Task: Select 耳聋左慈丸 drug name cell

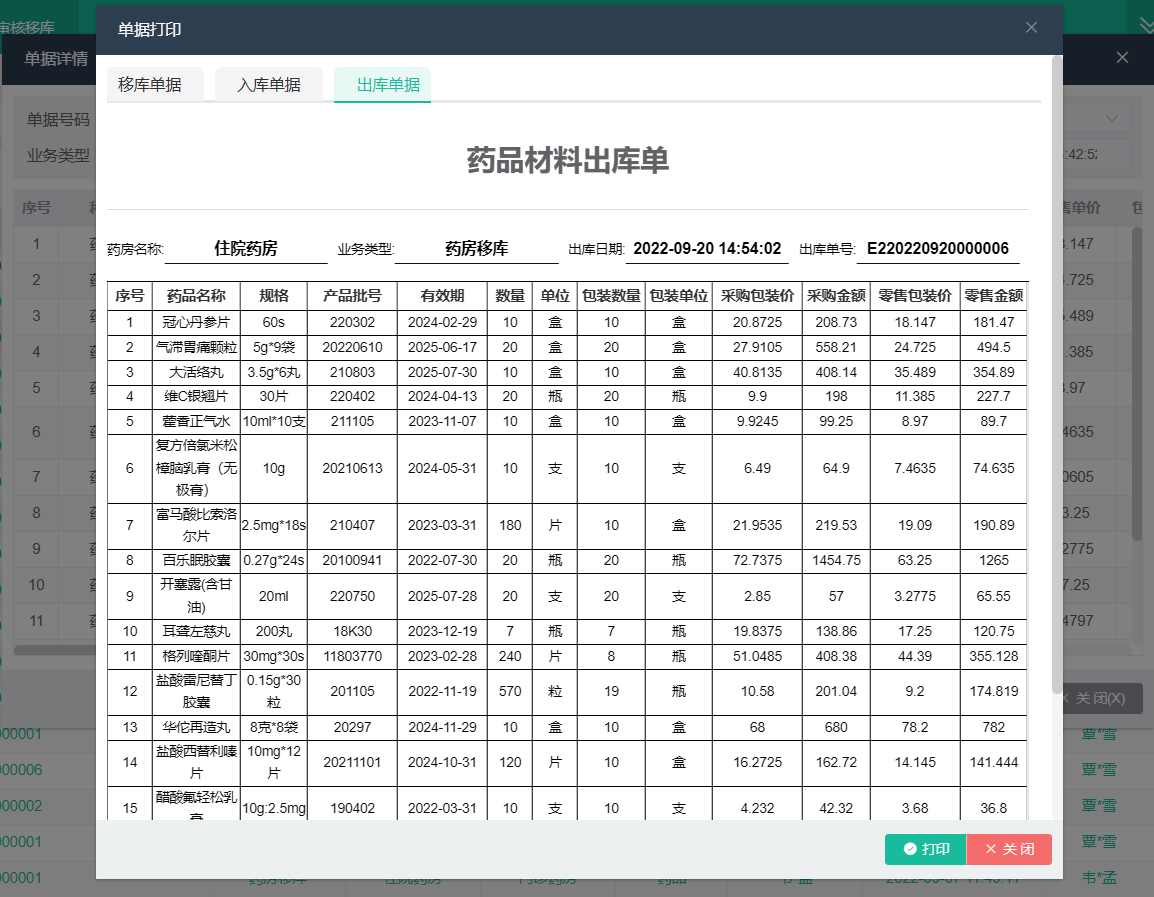Action: tap(196, 631)
